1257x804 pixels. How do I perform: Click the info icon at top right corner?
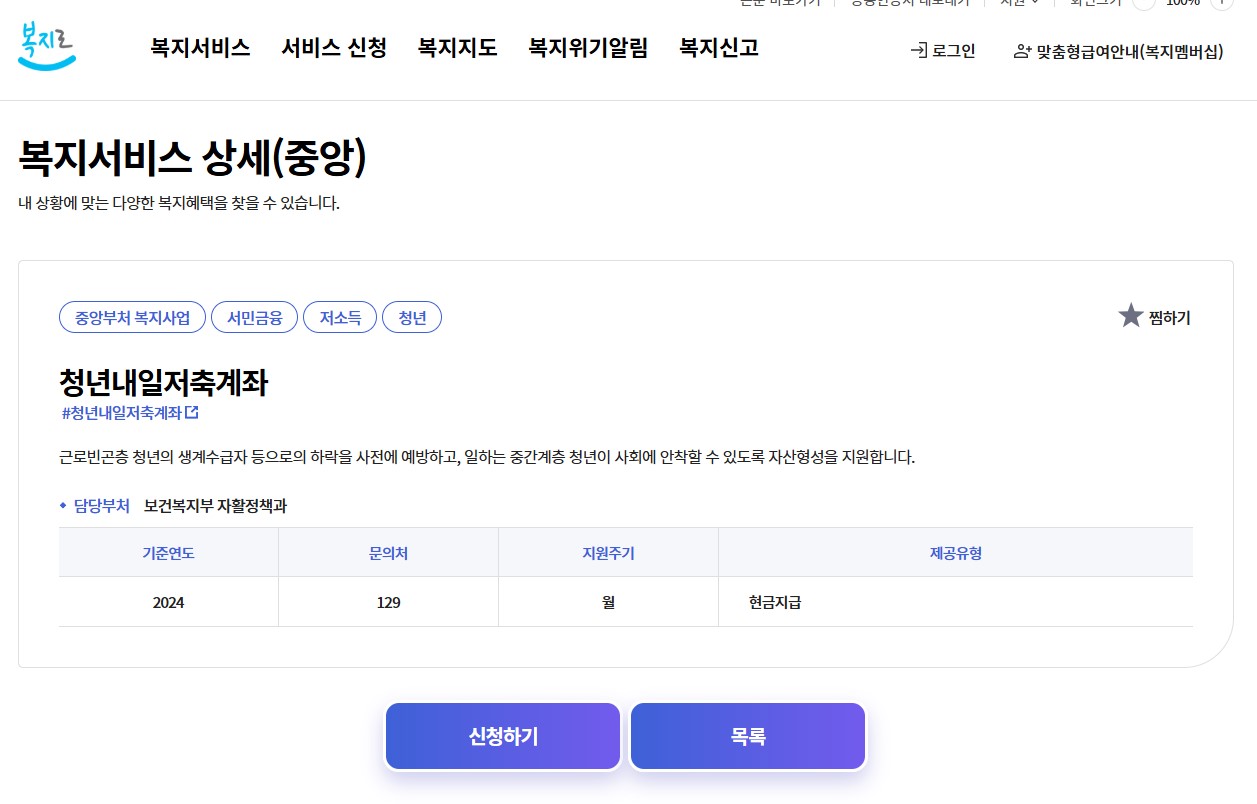pyautogui.click(x=1222, y=4)
